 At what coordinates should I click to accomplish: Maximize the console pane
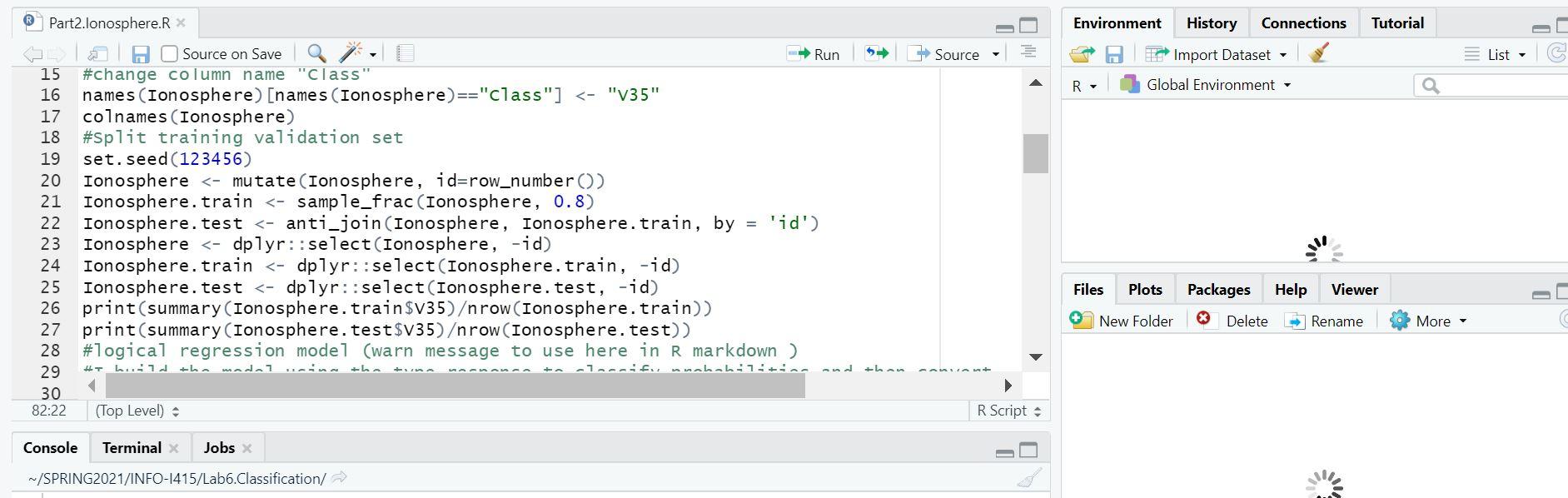coord(1029,451)
